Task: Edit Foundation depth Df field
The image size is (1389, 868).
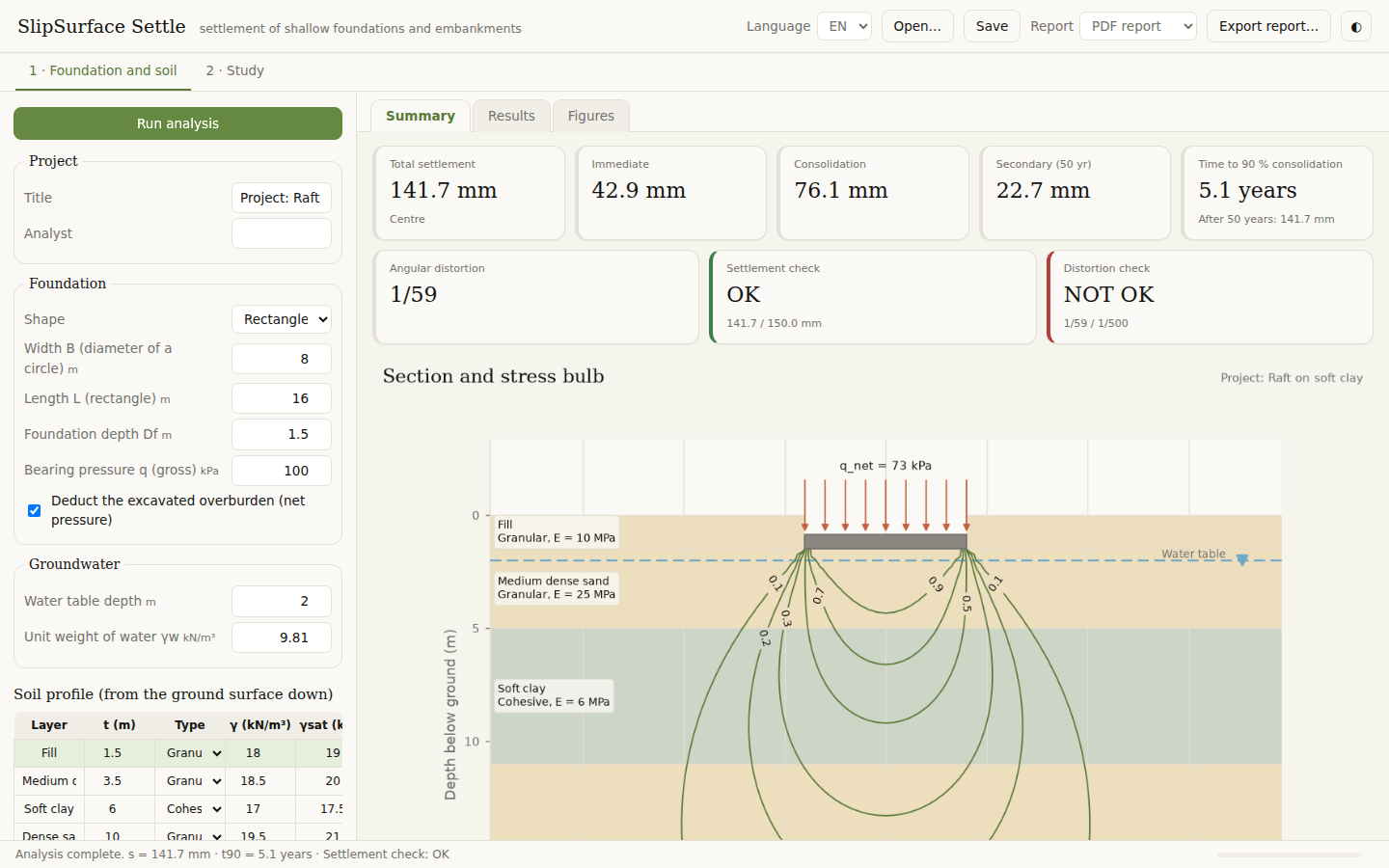Action: 282,434
